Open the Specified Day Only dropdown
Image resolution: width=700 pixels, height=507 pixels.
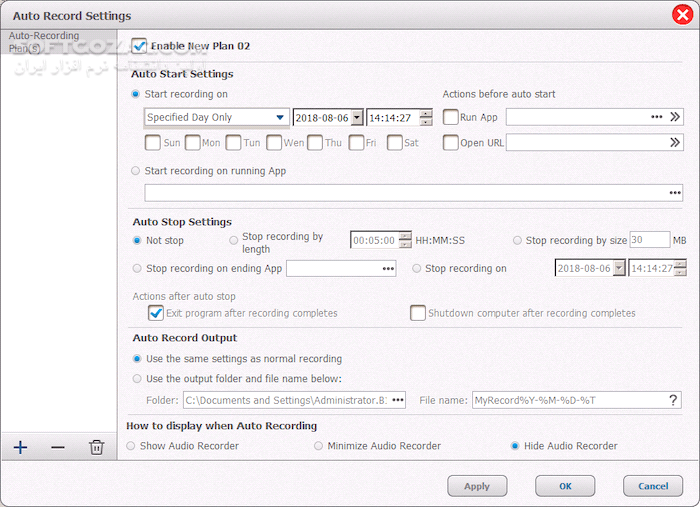coord(281,117)
